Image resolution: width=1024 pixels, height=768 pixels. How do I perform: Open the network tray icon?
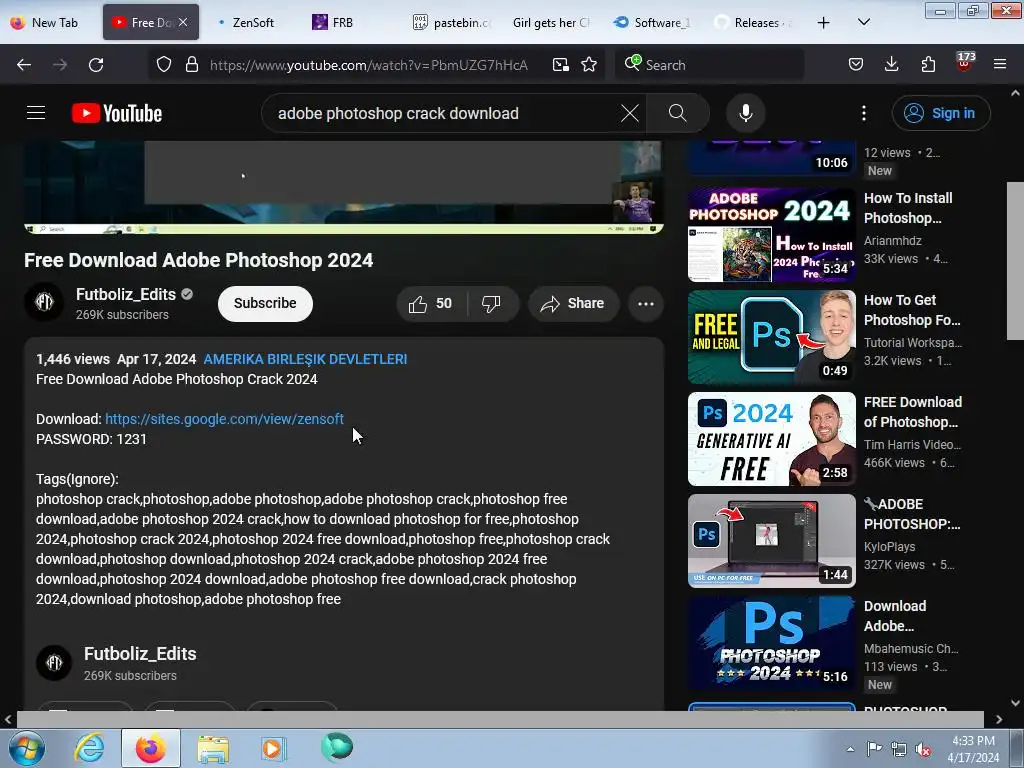[899, 749]
